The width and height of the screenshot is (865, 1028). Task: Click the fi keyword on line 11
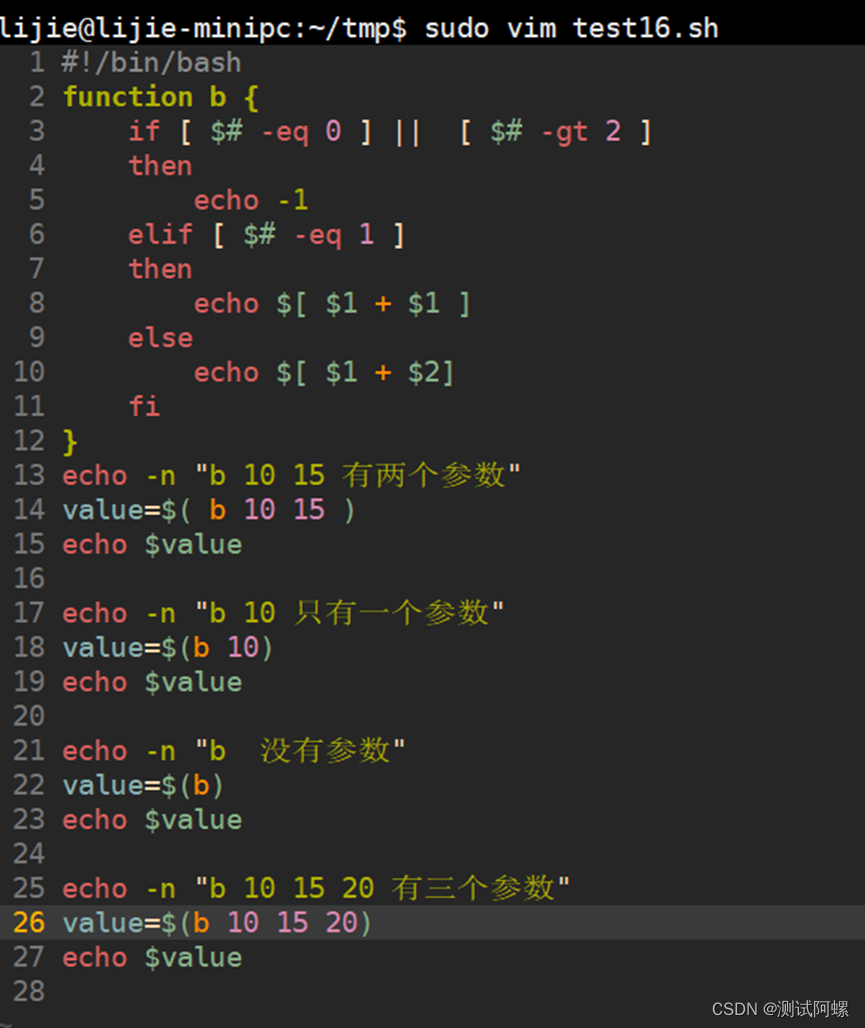[144, 406]
